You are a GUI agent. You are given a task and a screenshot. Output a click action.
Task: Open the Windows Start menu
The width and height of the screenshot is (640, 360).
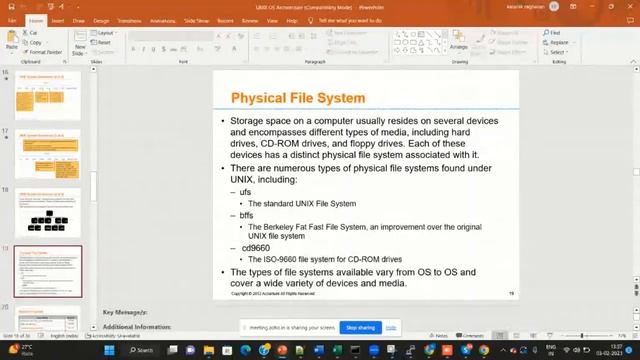coord(109,350)
